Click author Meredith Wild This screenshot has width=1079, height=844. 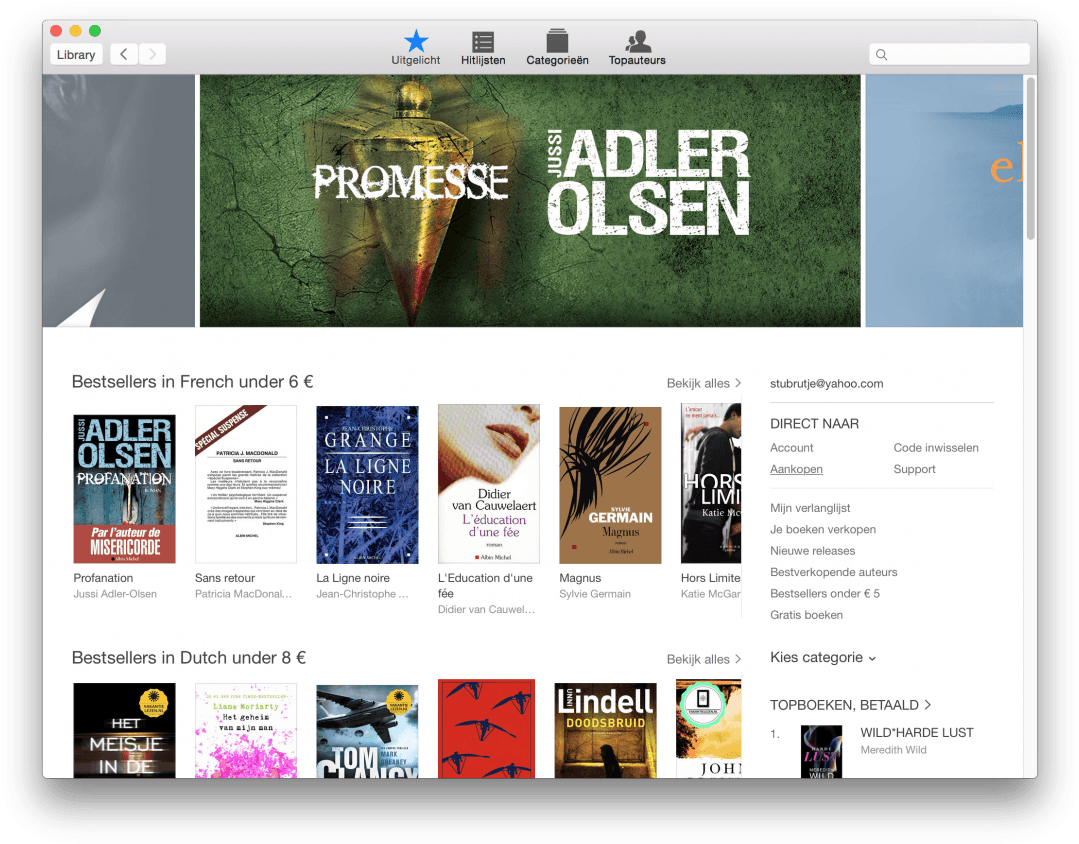click(893, 750)
